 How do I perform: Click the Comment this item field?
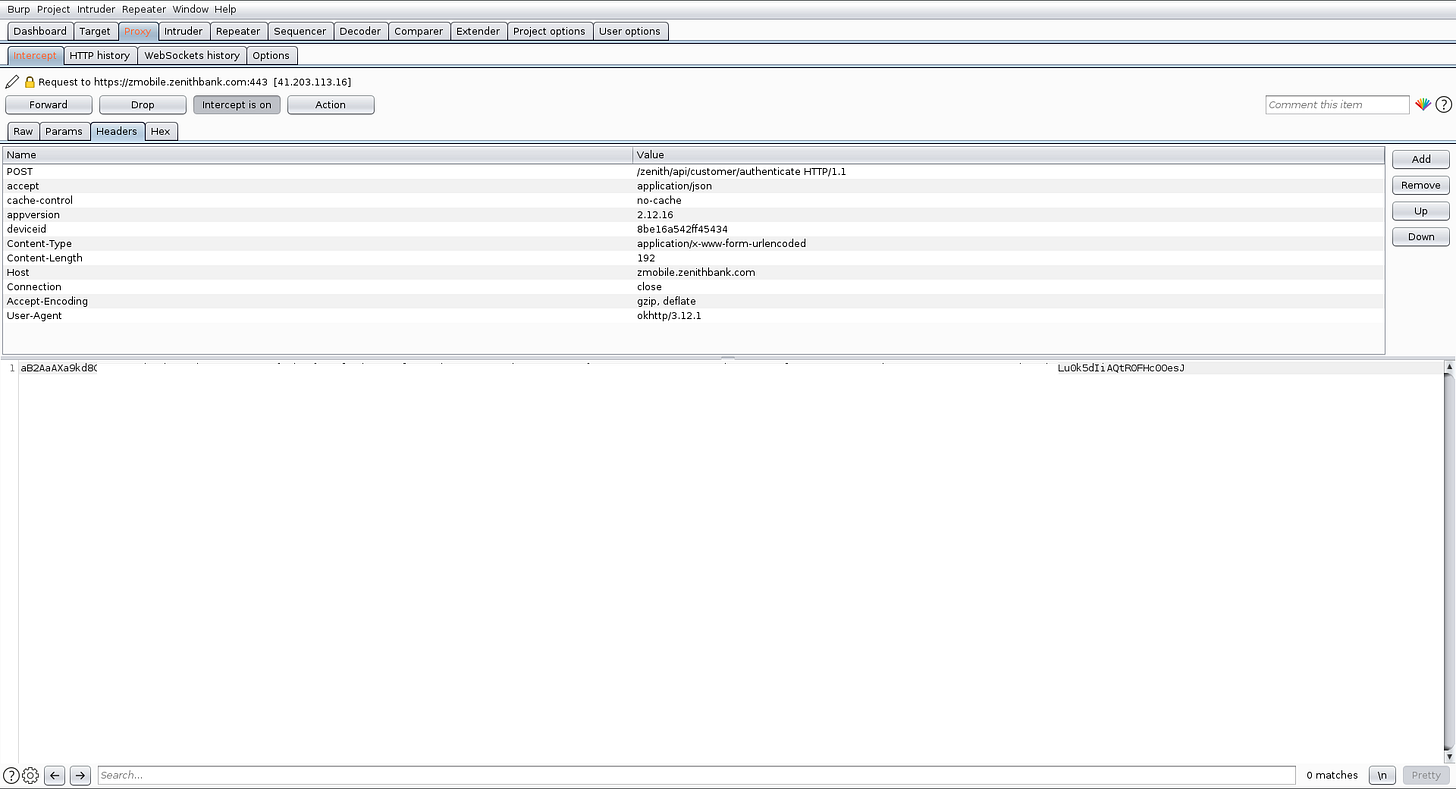[x=1337, y=105]
